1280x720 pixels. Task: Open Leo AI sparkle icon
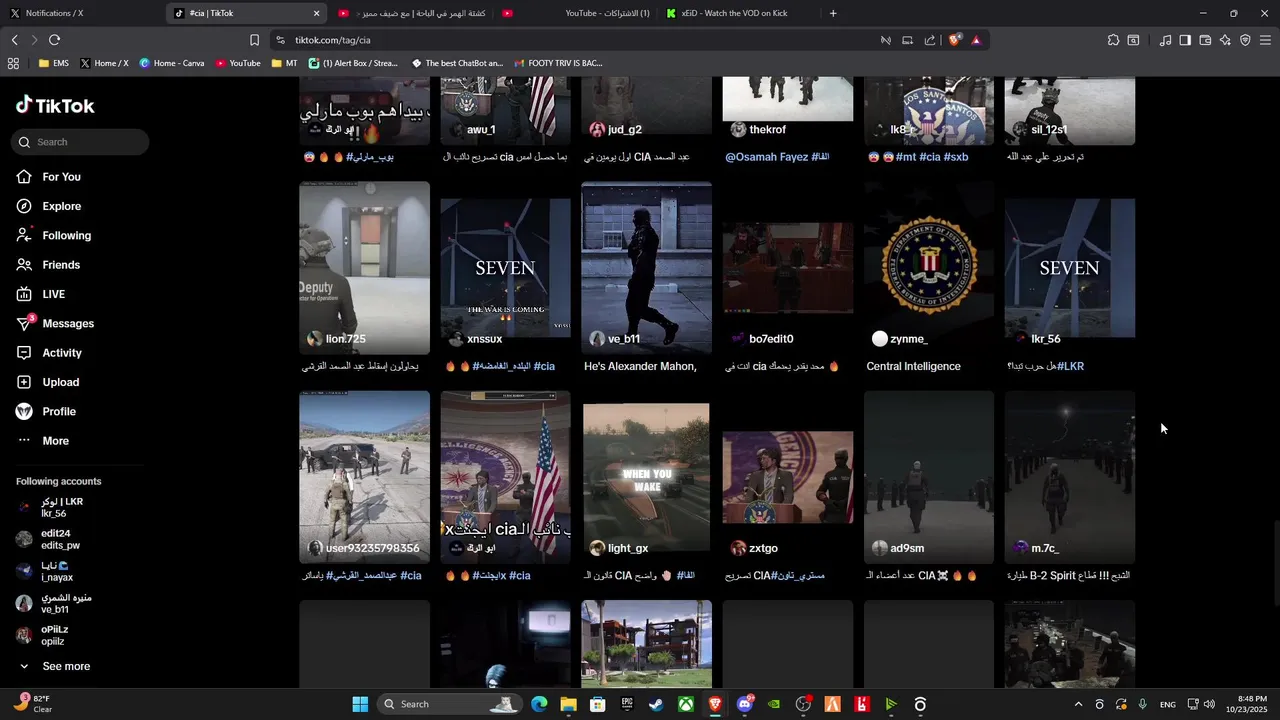(x=1225, y=40)
